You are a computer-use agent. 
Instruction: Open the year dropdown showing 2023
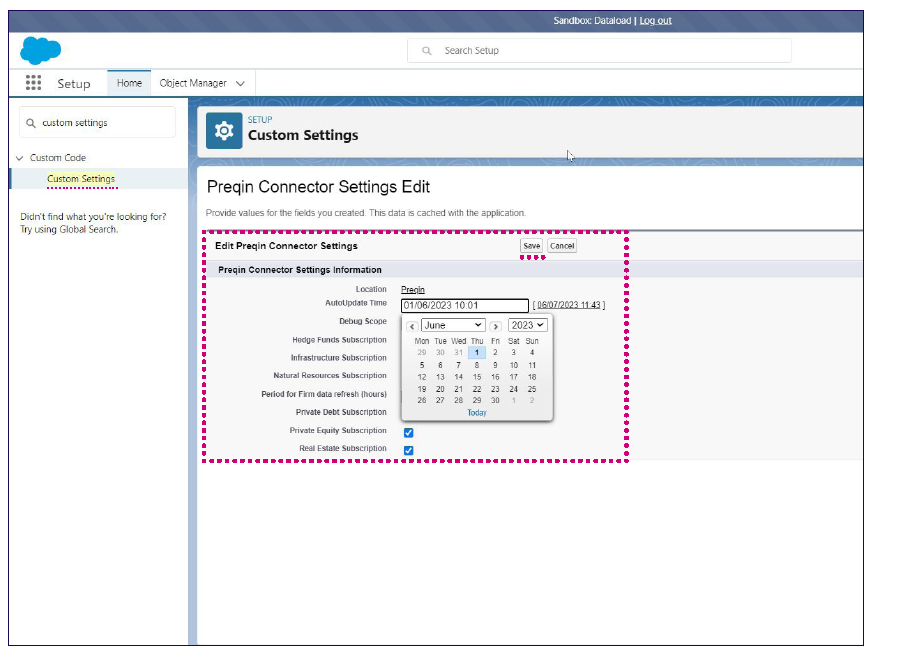coord(528,325)
